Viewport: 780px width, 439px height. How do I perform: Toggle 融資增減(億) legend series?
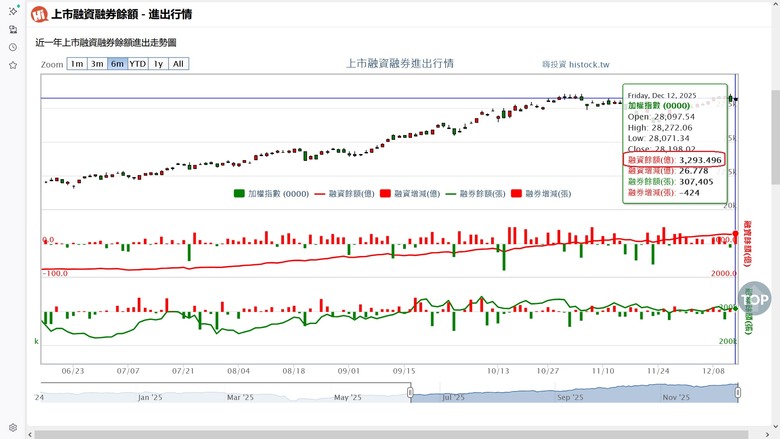(x=410, y=193)
